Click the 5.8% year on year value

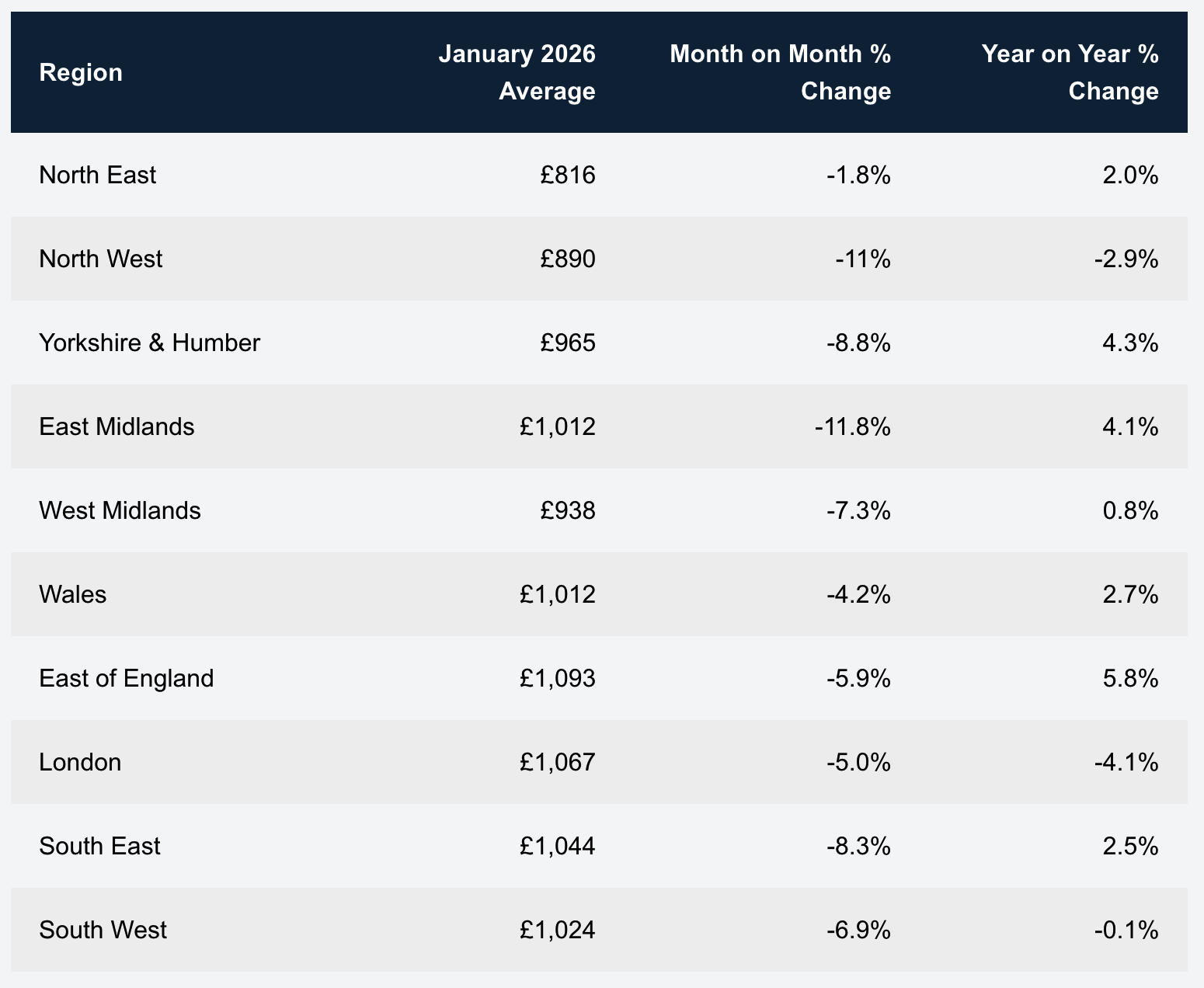(1130, 678)
